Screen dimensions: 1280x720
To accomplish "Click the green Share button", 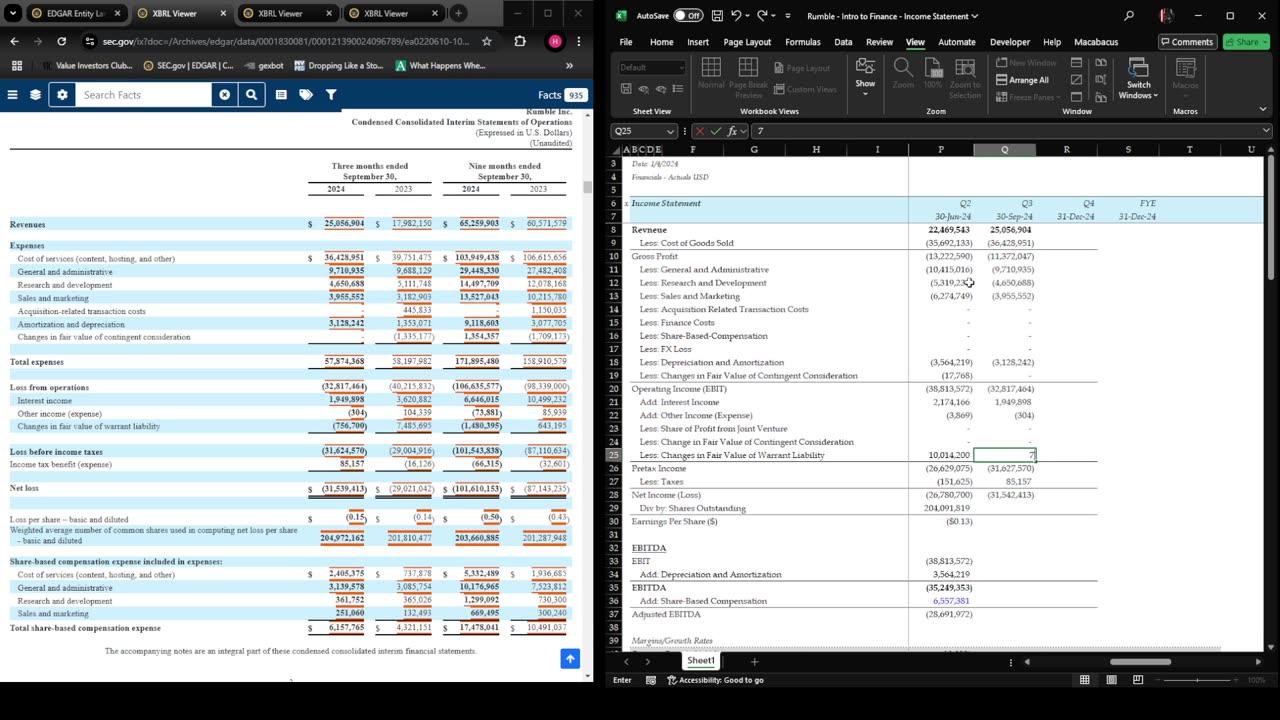I will (1247, 42).
